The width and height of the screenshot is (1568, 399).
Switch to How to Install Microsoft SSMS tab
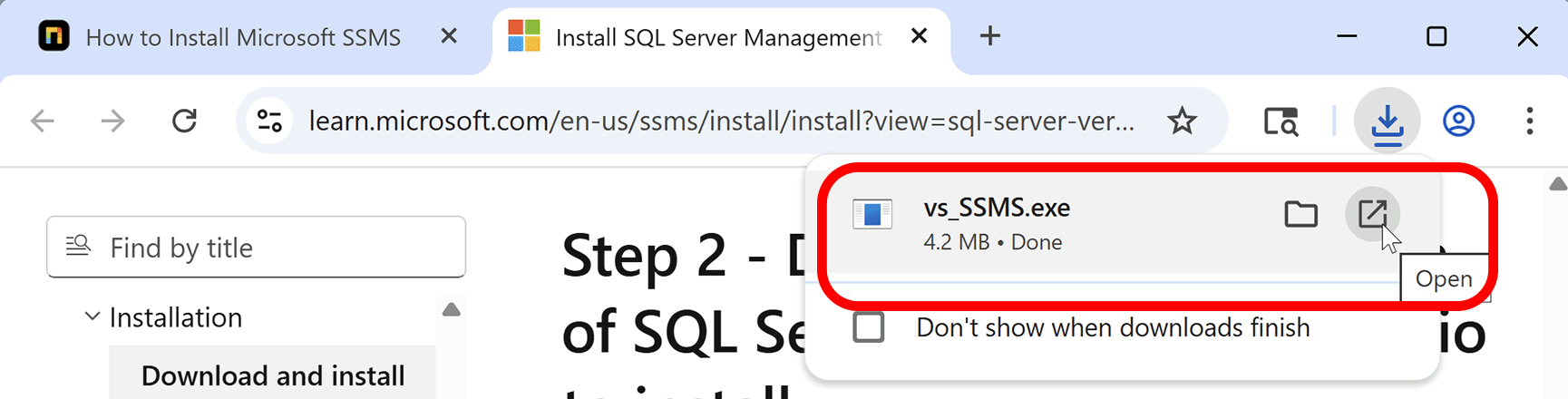[243, 37]
